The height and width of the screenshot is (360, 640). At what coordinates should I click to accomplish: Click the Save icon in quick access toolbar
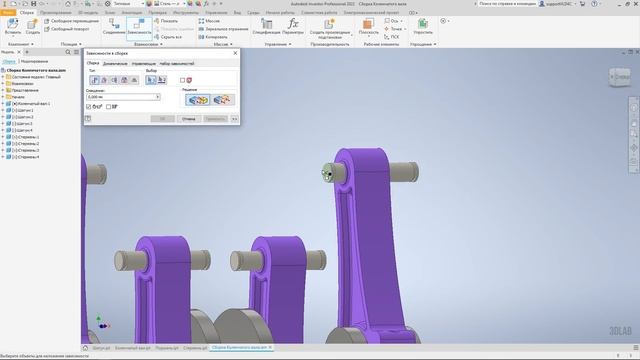point(33,4)
